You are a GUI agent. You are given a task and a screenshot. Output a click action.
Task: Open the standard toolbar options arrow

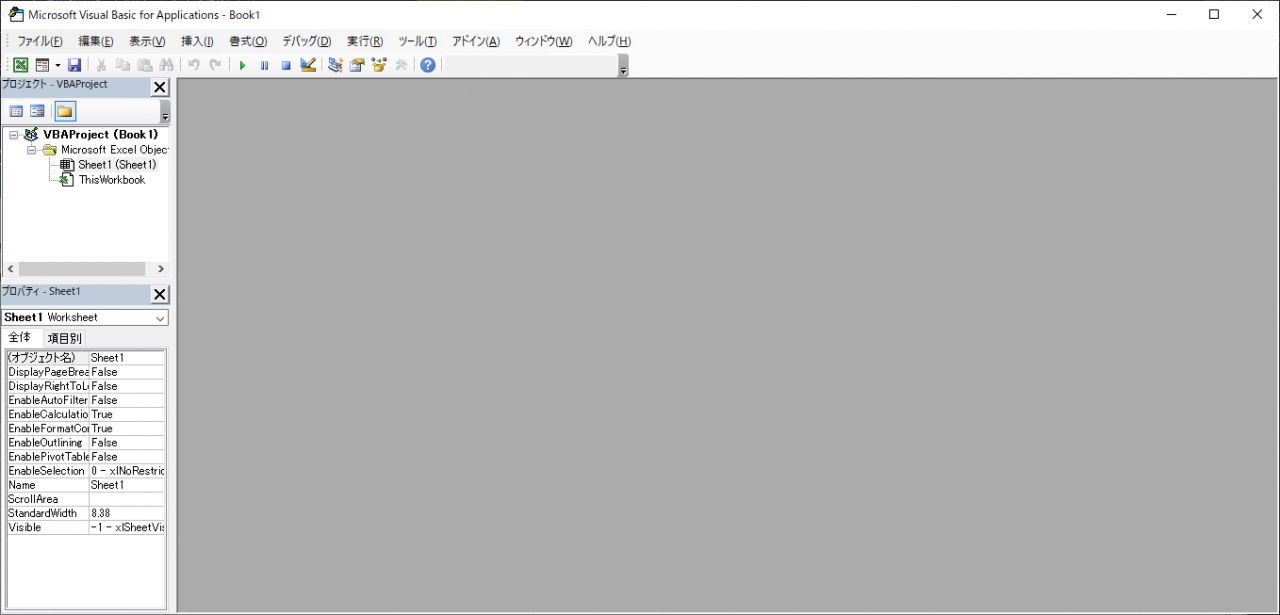point(624,66)
